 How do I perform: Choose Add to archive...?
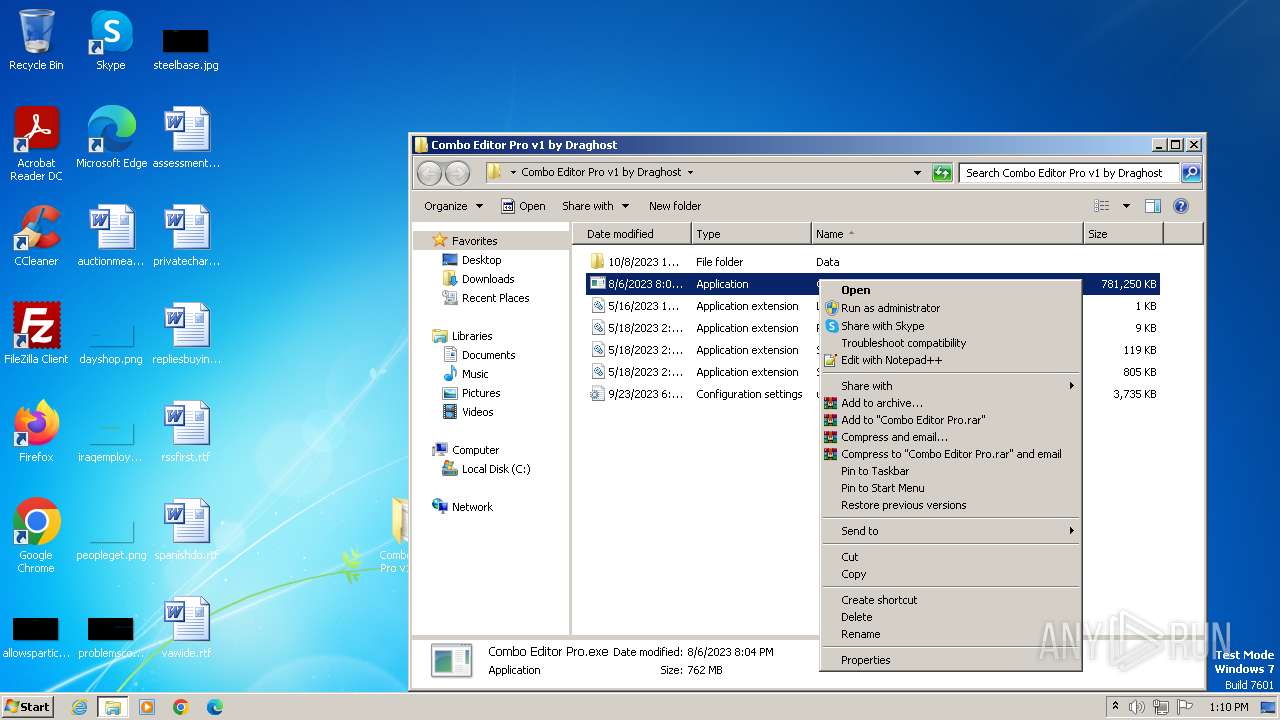[x=950, y=403]
